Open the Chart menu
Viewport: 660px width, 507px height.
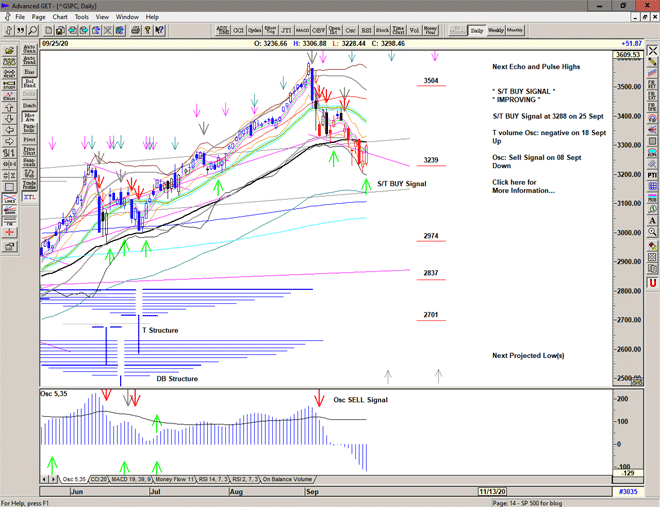coord(60,17)
